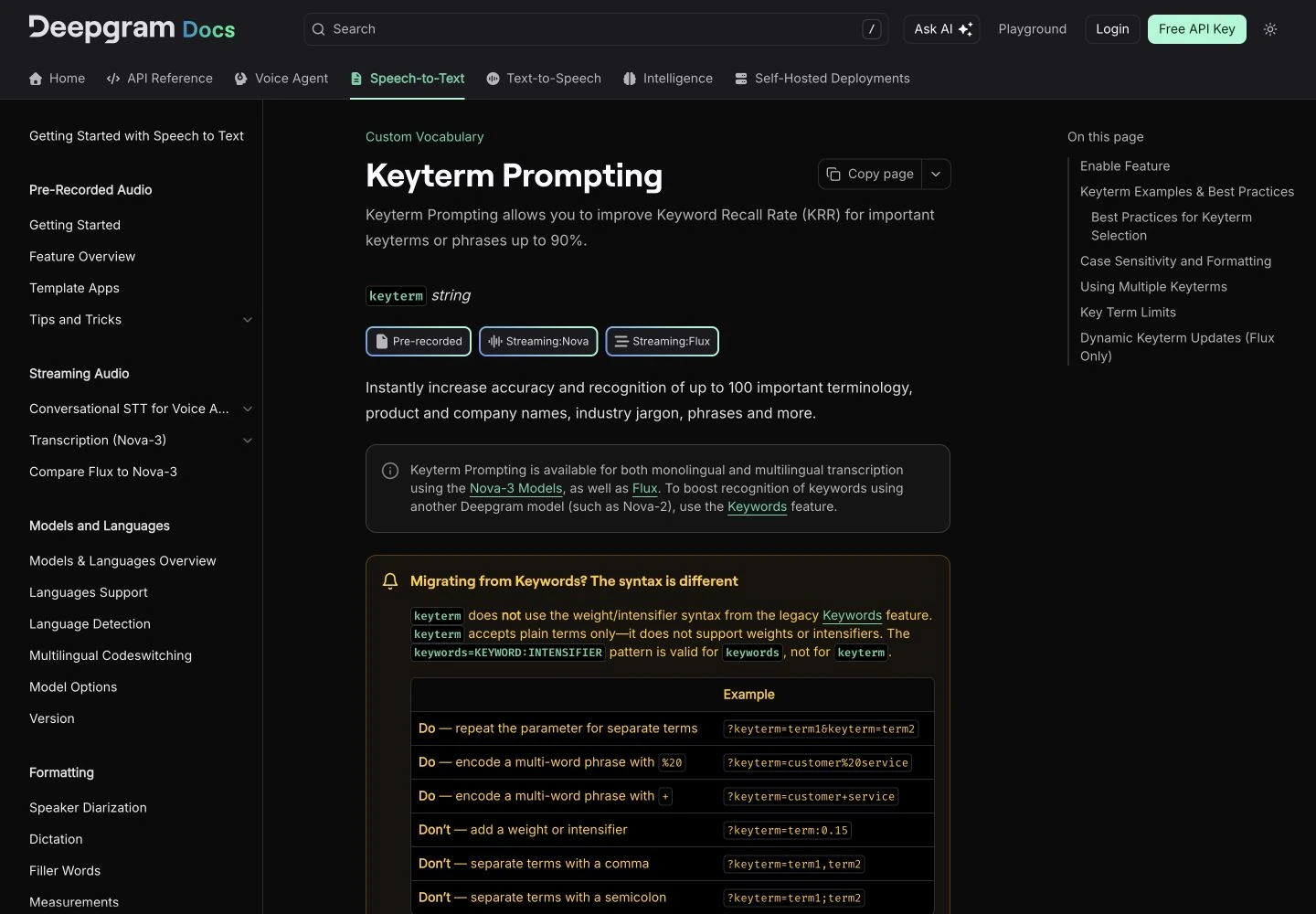The height and width of the screenshot is (914, 1316).
Task: Click the Login button
Action: click(x=1112, y=29)
